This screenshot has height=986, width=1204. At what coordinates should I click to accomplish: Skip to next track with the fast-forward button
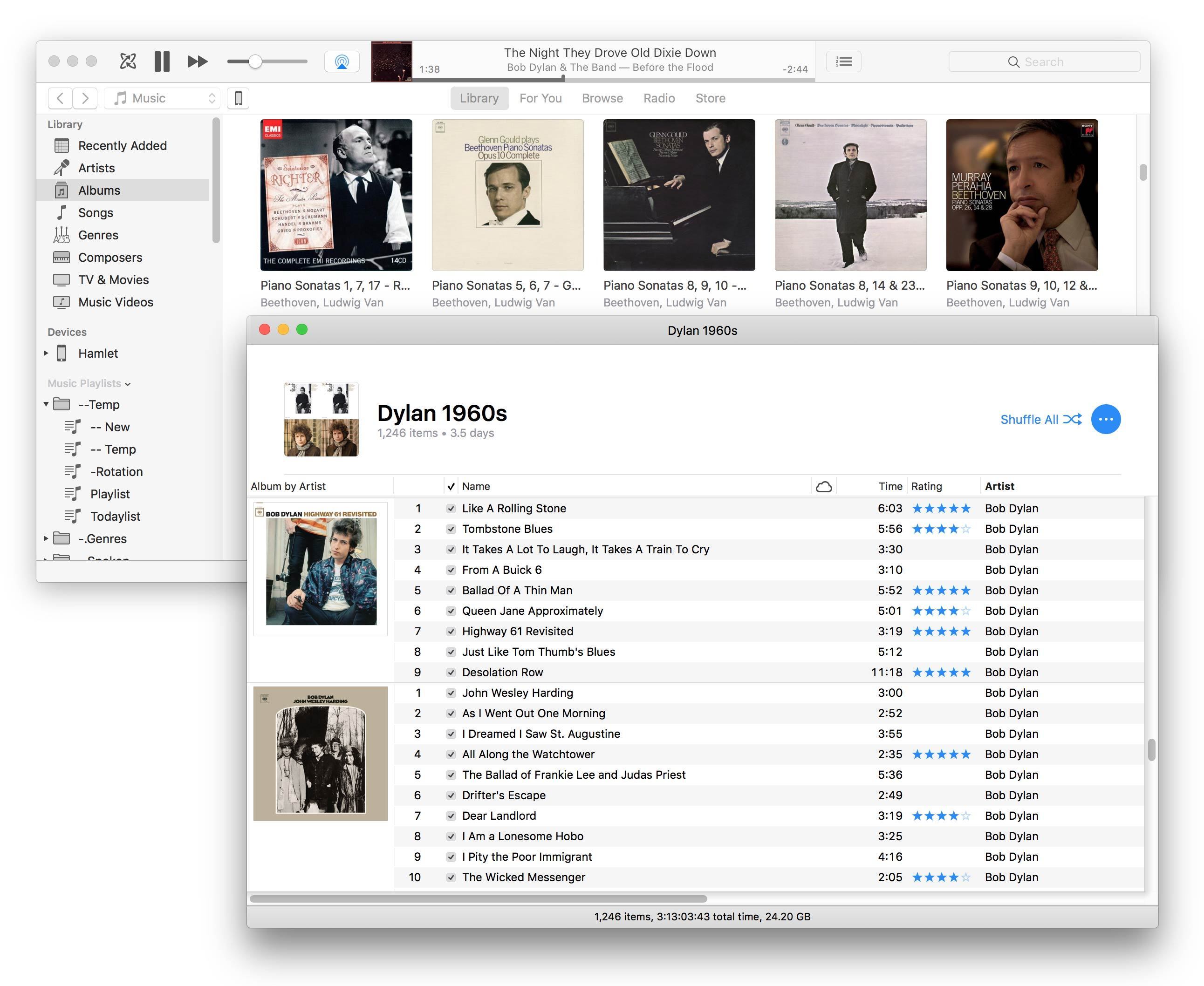[x=197, y=61]
